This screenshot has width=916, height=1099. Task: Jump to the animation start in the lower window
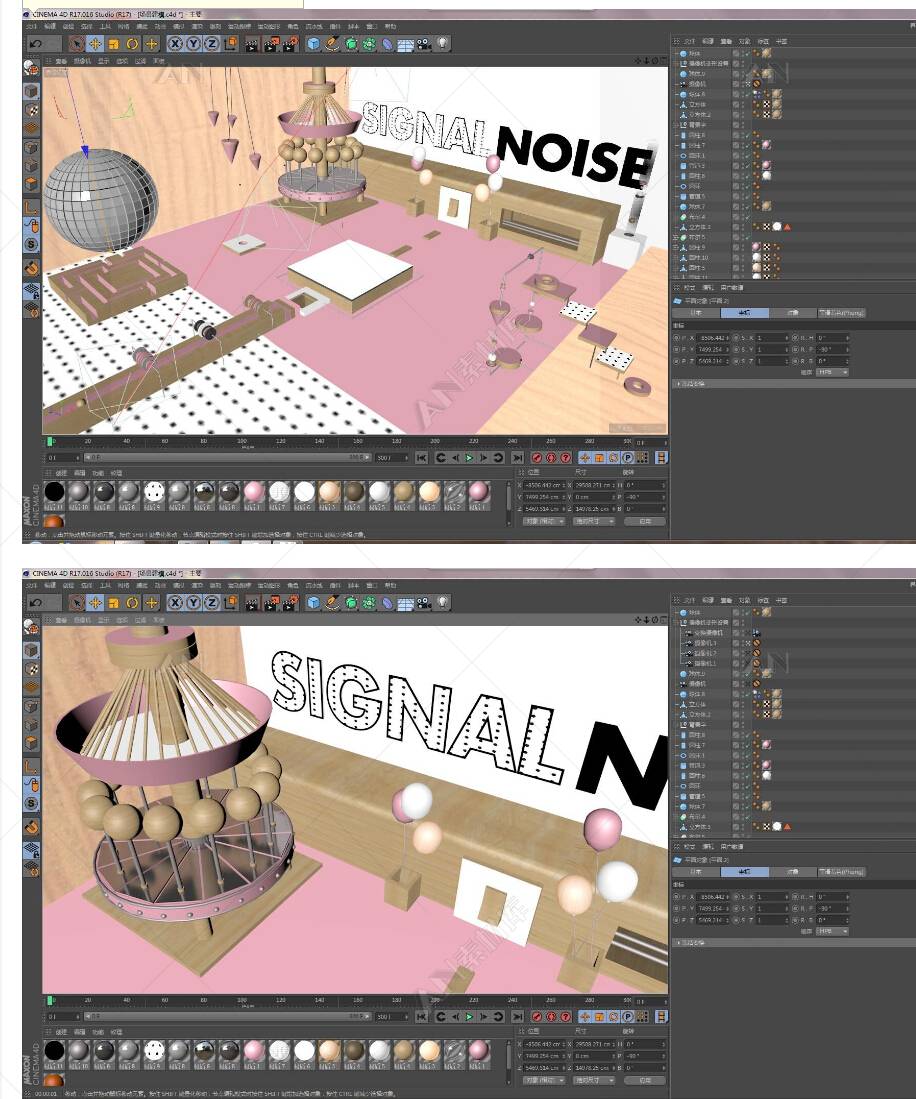pos(421,1016)
